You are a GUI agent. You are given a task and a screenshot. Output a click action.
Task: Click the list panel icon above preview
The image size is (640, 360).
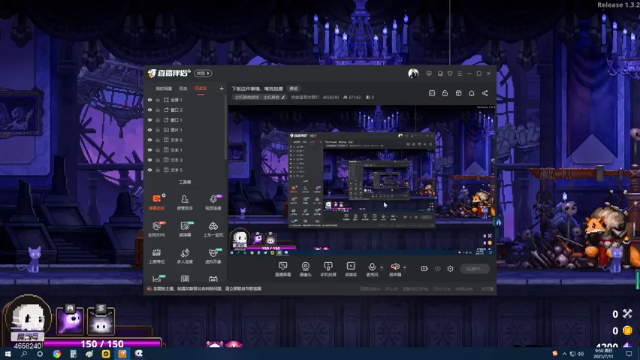[432, 93]
